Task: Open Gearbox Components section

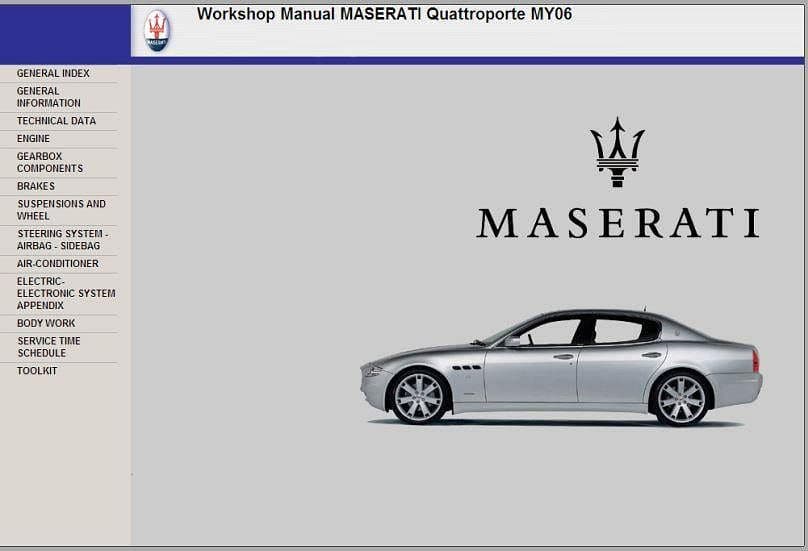Action: coord(49,162)
